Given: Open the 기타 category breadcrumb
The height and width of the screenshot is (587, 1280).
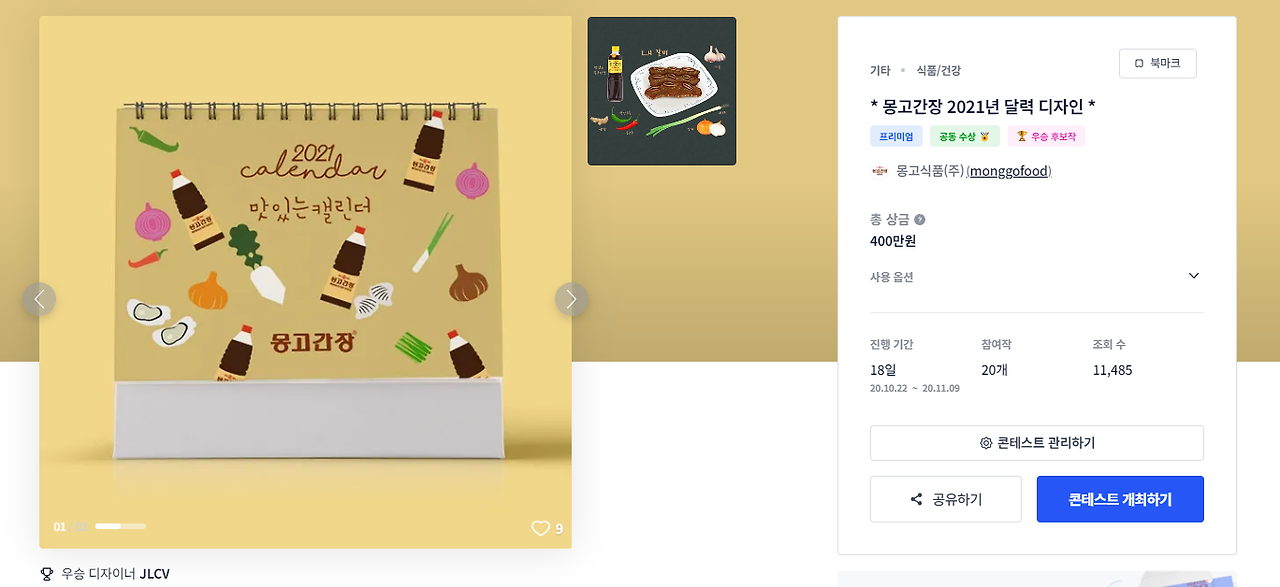Looking at the screenshot, I should point(880,70).
